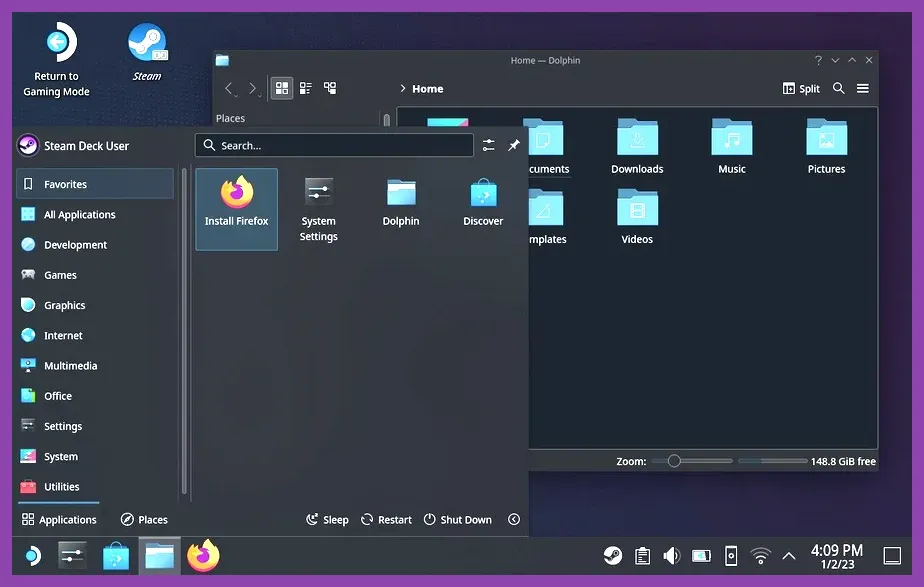
Task: Click Dolphin Places panel scrollbar
Action: click(387, 120)
